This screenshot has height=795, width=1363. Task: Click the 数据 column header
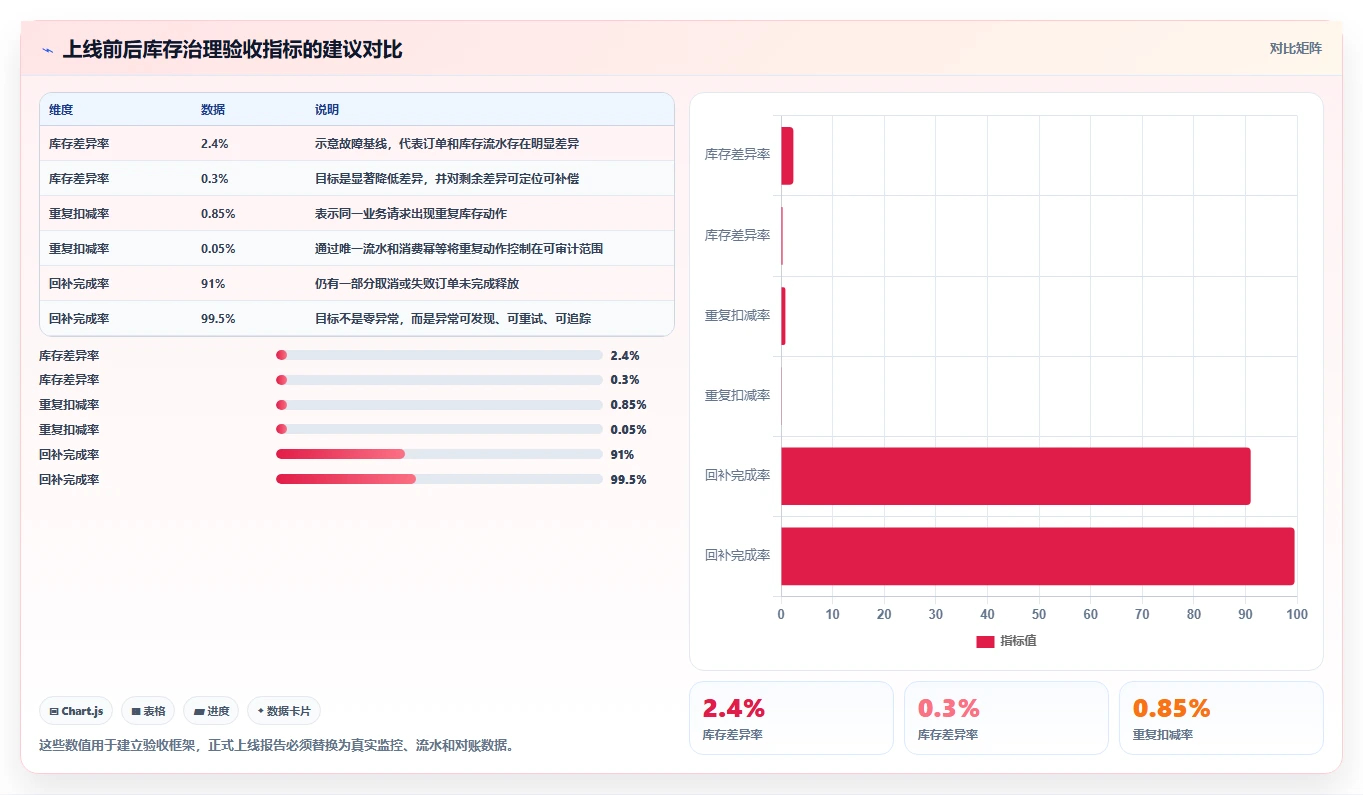tap(213, 109)
